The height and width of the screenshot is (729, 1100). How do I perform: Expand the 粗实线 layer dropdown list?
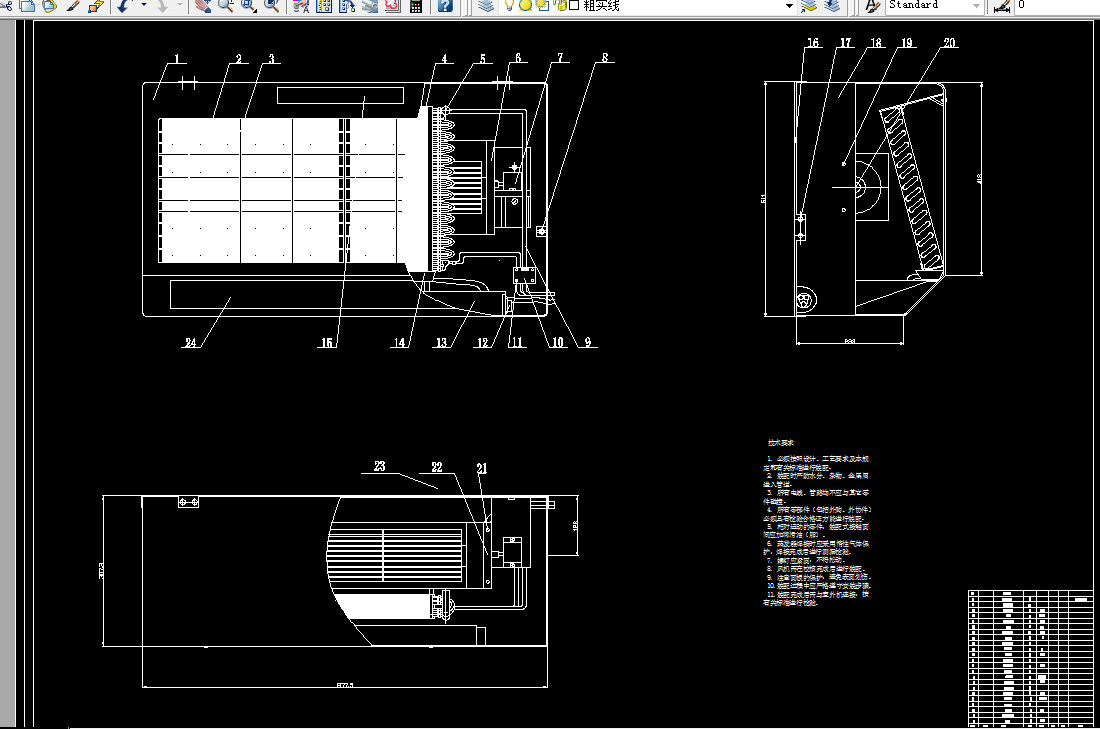[789, 6]
